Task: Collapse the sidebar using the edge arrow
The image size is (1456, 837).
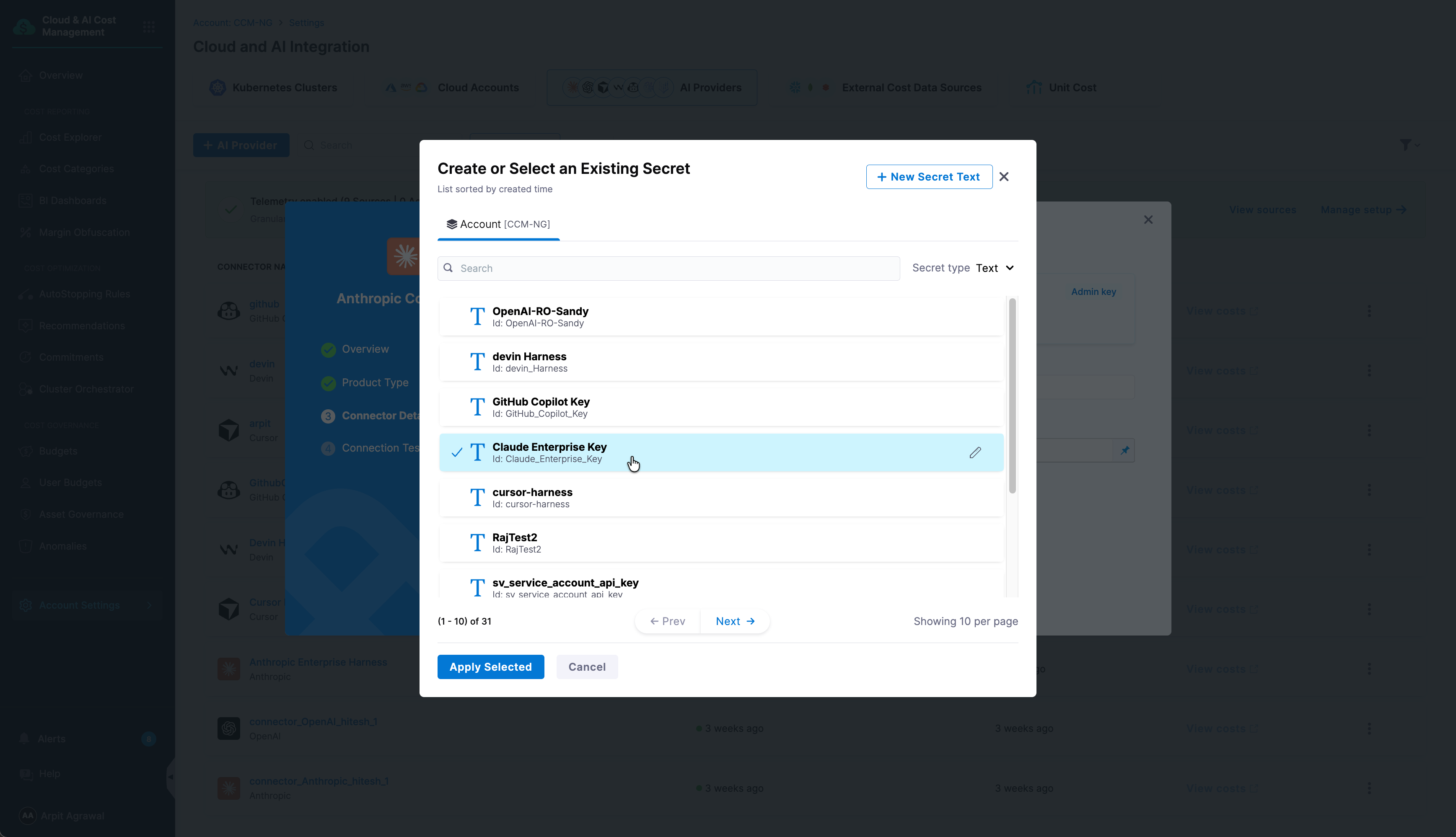Action: pos(171,777)
